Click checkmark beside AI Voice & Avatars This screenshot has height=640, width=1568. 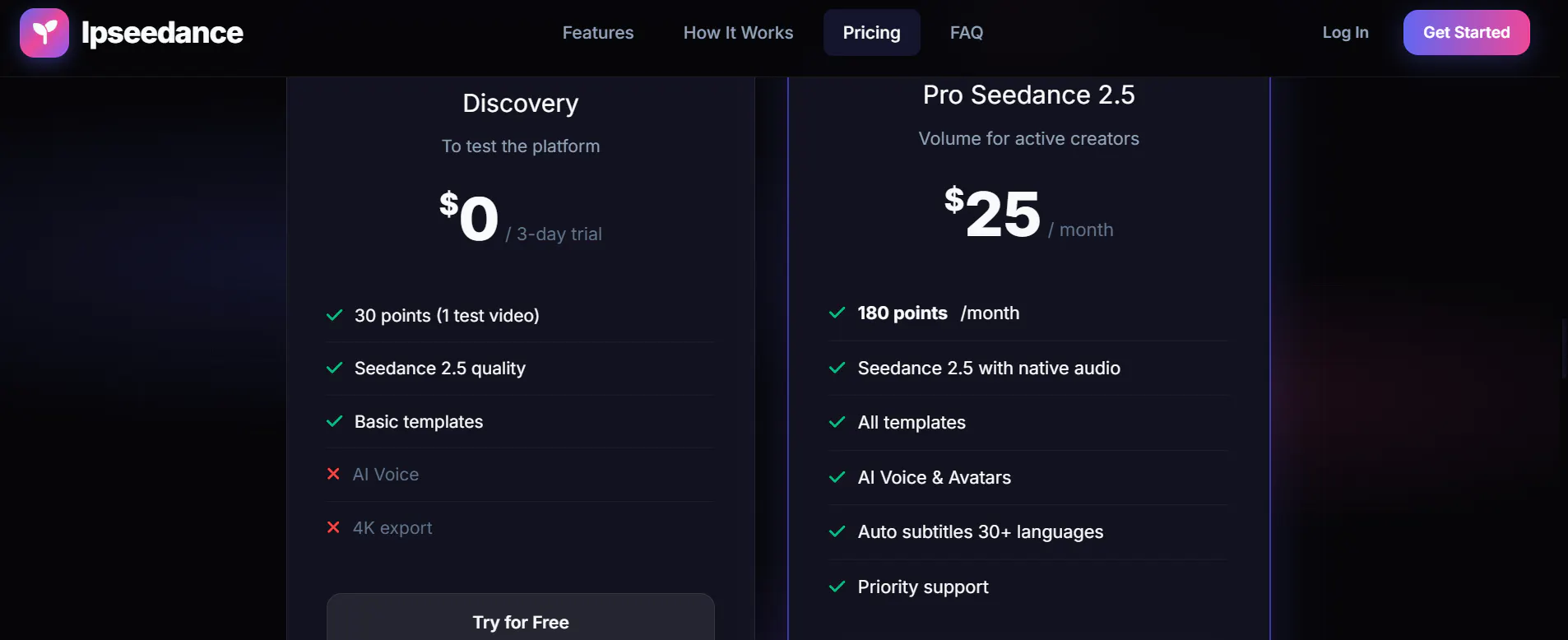click(837, 477)
